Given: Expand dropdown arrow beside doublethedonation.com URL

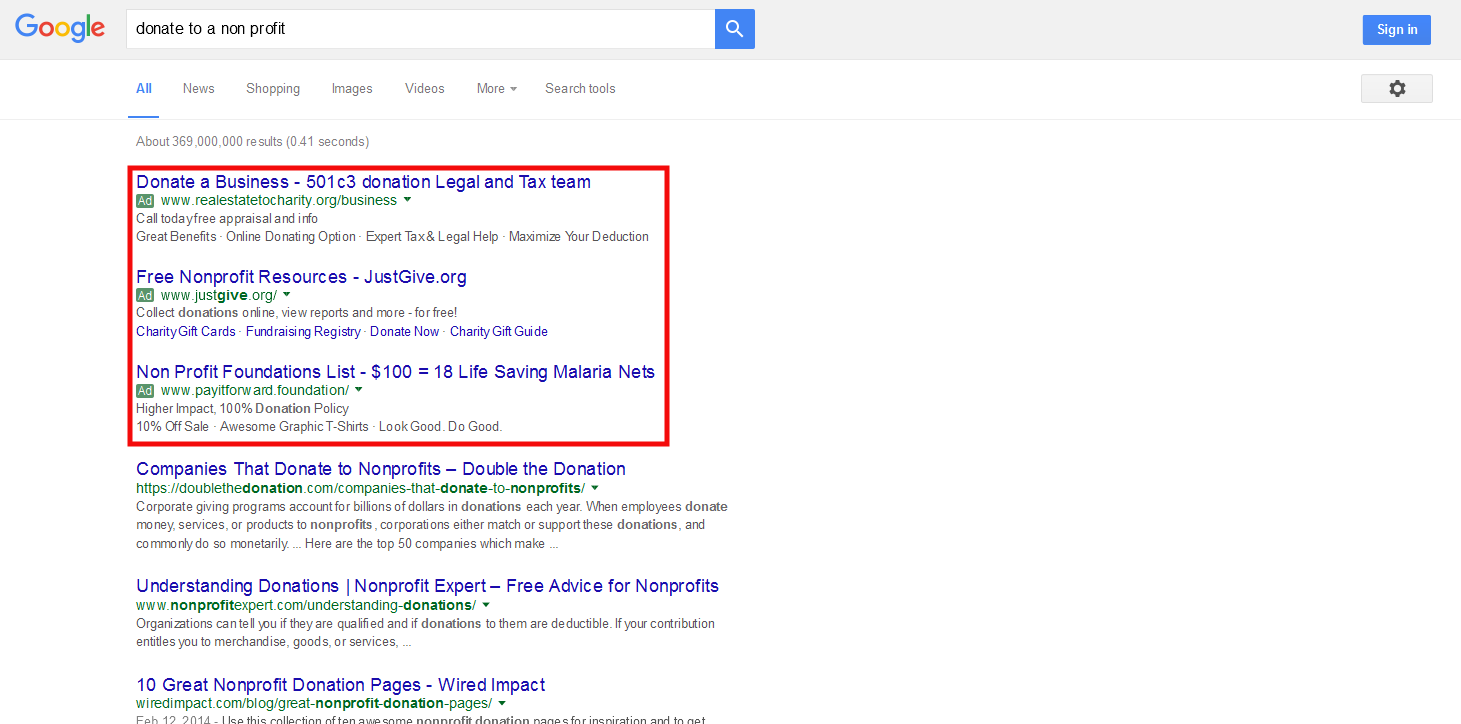Looking at the screenshot, I should (595, 488).
